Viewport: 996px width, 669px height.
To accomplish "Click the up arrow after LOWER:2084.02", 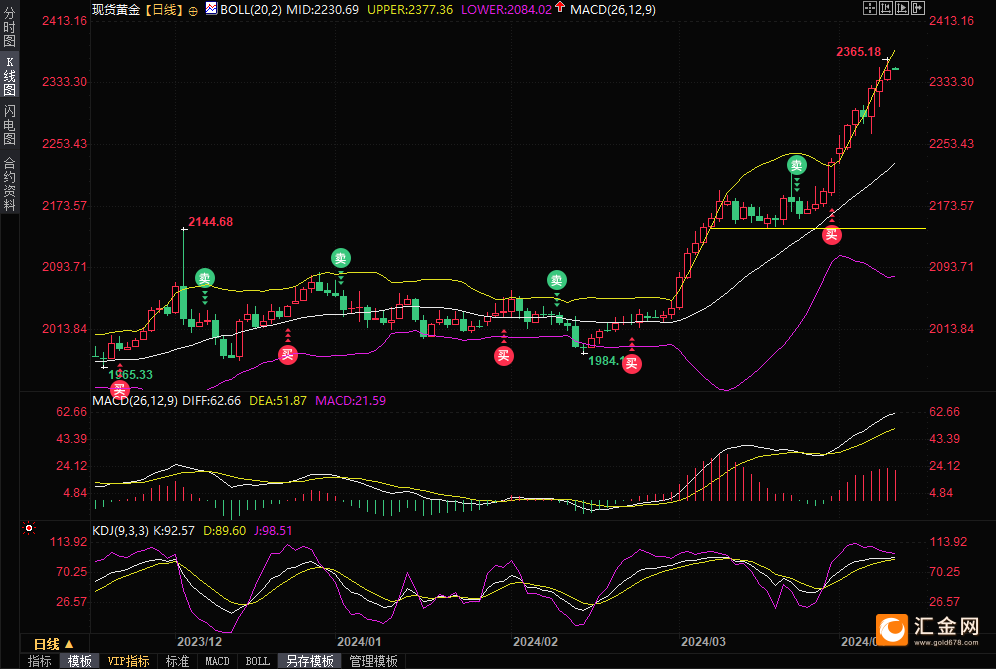I will pyautogui.click(x=561, y=8).
